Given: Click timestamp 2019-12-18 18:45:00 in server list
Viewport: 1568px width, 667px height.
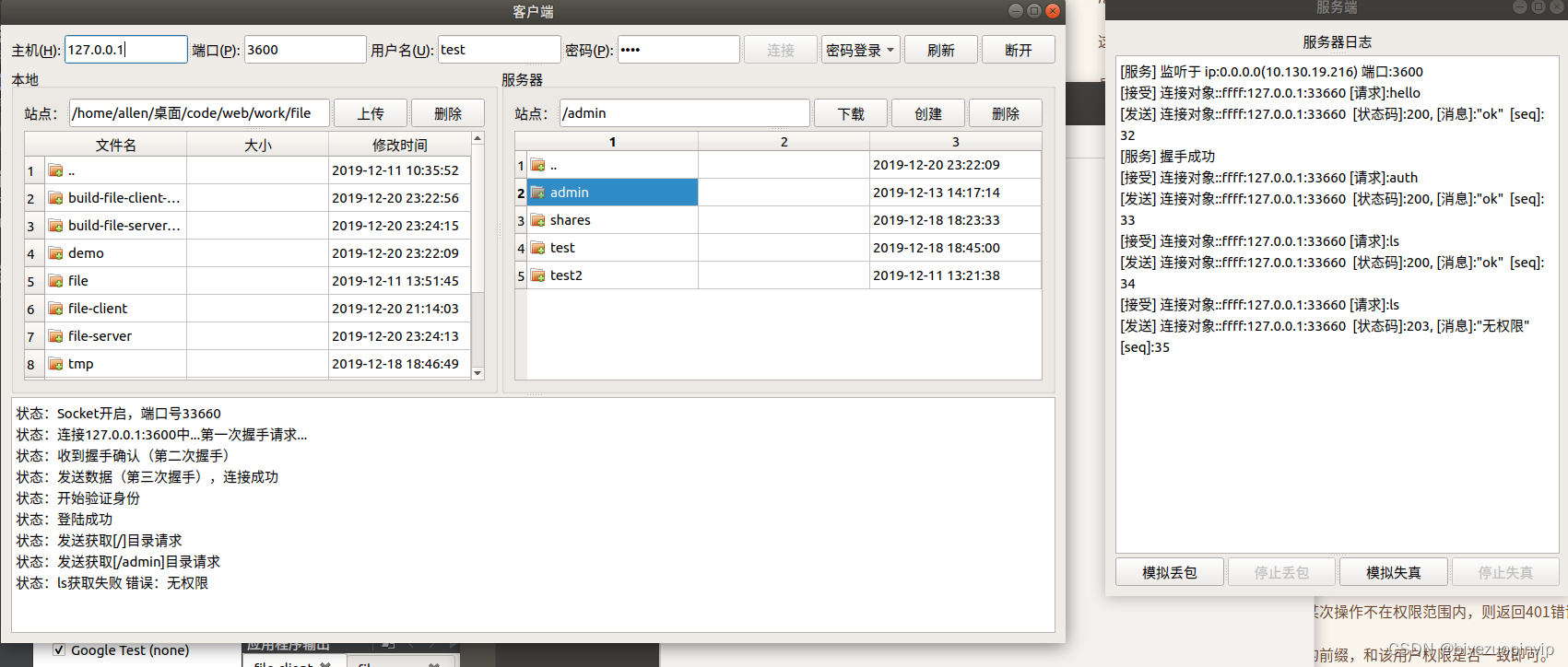Looking at the screenshot, I should tap(937, 248).
